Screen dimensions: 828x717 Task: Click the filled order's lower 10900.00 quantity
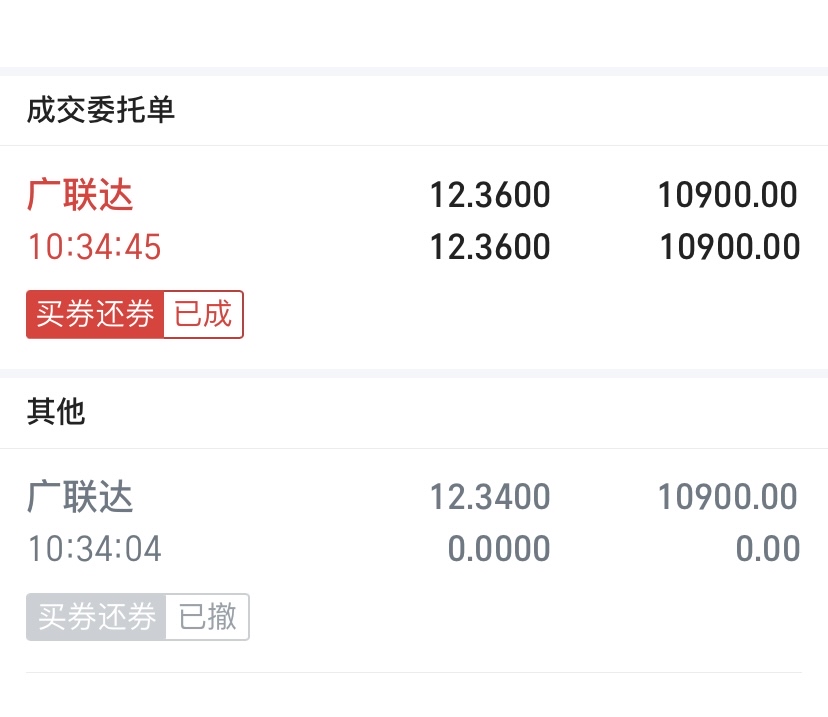729,246
